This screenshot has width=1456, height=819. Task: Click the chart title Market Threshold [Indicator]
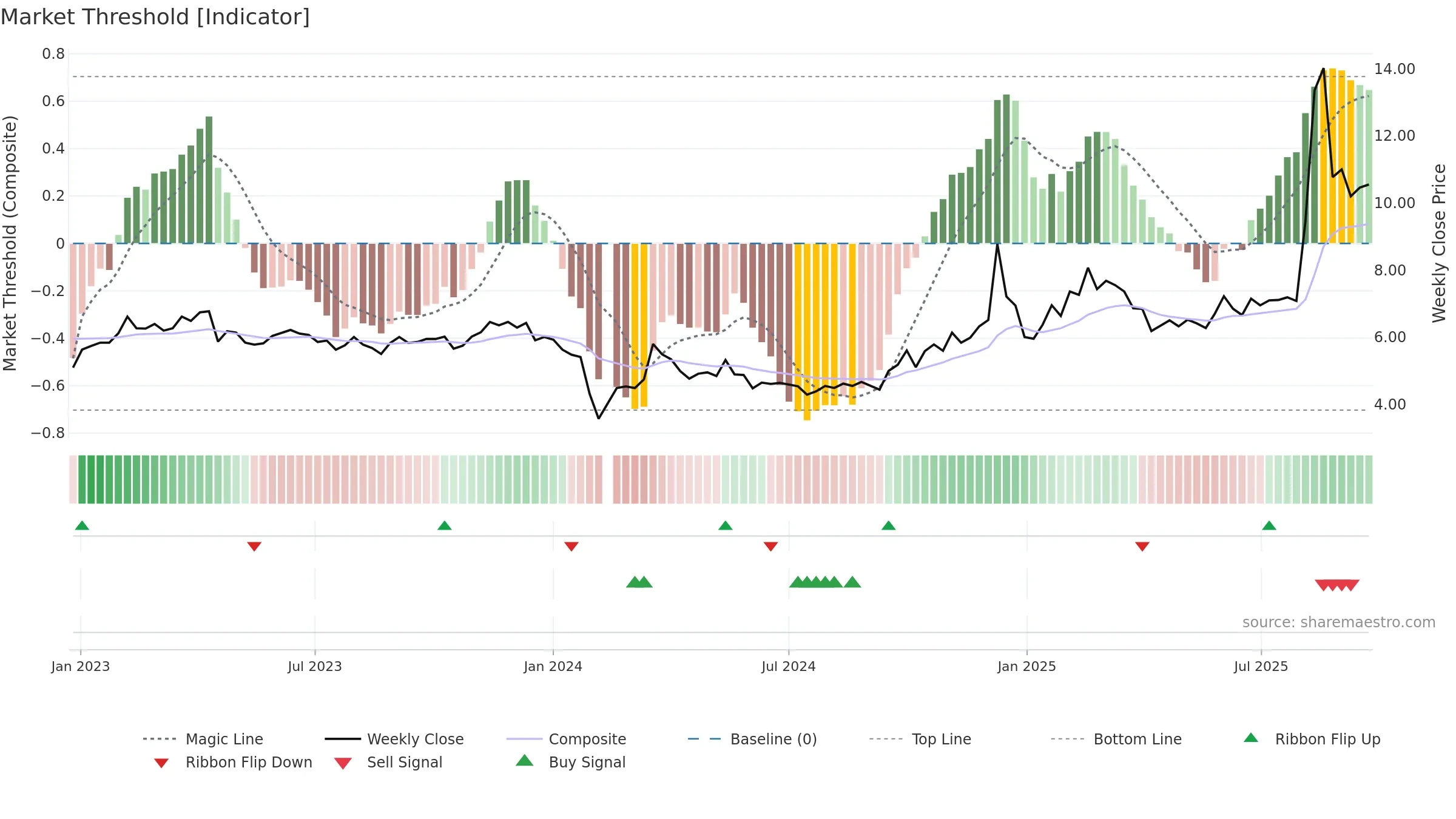155,17
